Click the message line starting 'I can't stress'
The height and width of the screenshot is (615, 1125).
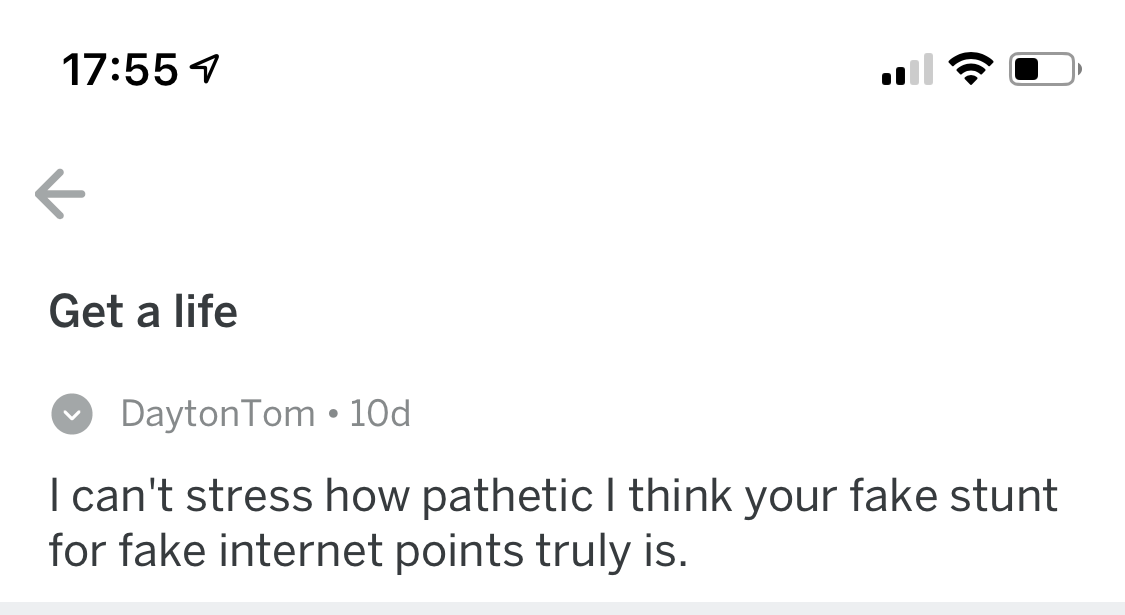553,497
